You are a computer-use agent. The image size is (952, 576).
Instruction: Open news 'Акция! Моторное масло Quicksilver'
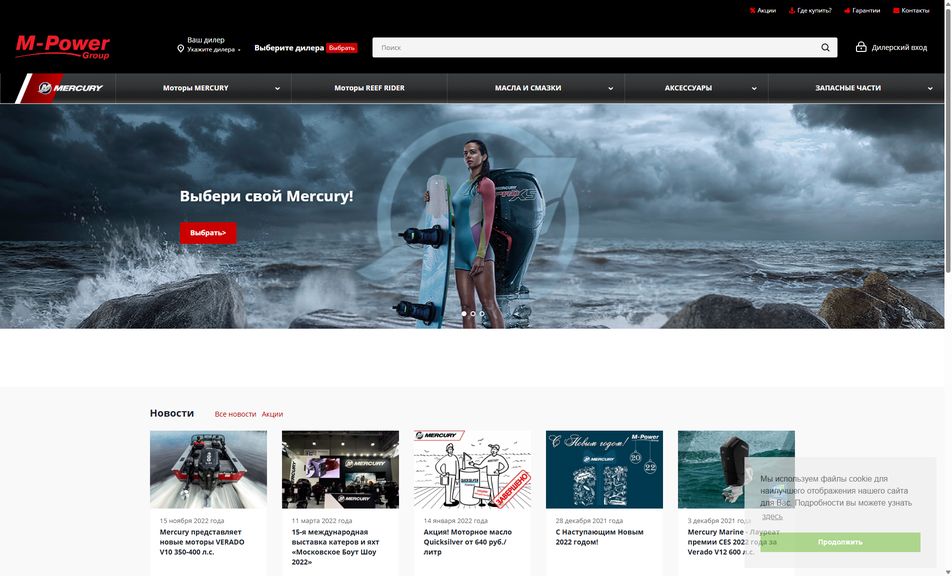468,542
